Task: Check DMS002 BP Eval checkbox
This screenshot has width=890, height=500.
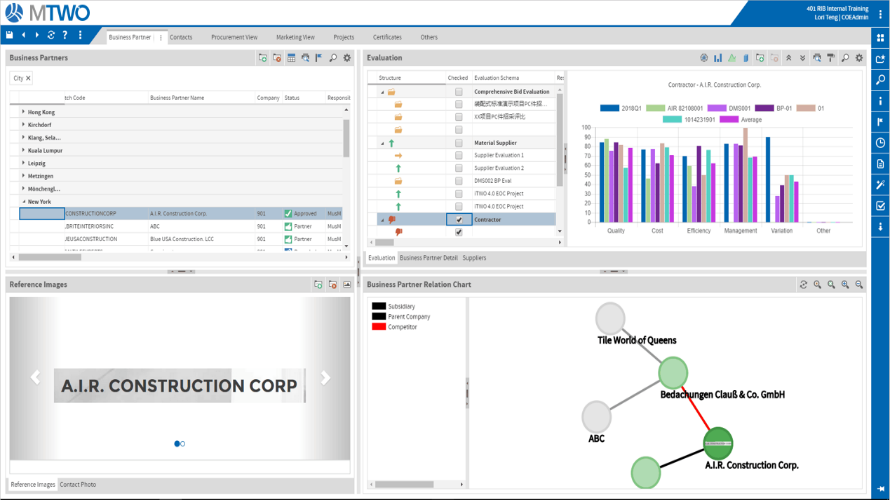Action: 459,181
